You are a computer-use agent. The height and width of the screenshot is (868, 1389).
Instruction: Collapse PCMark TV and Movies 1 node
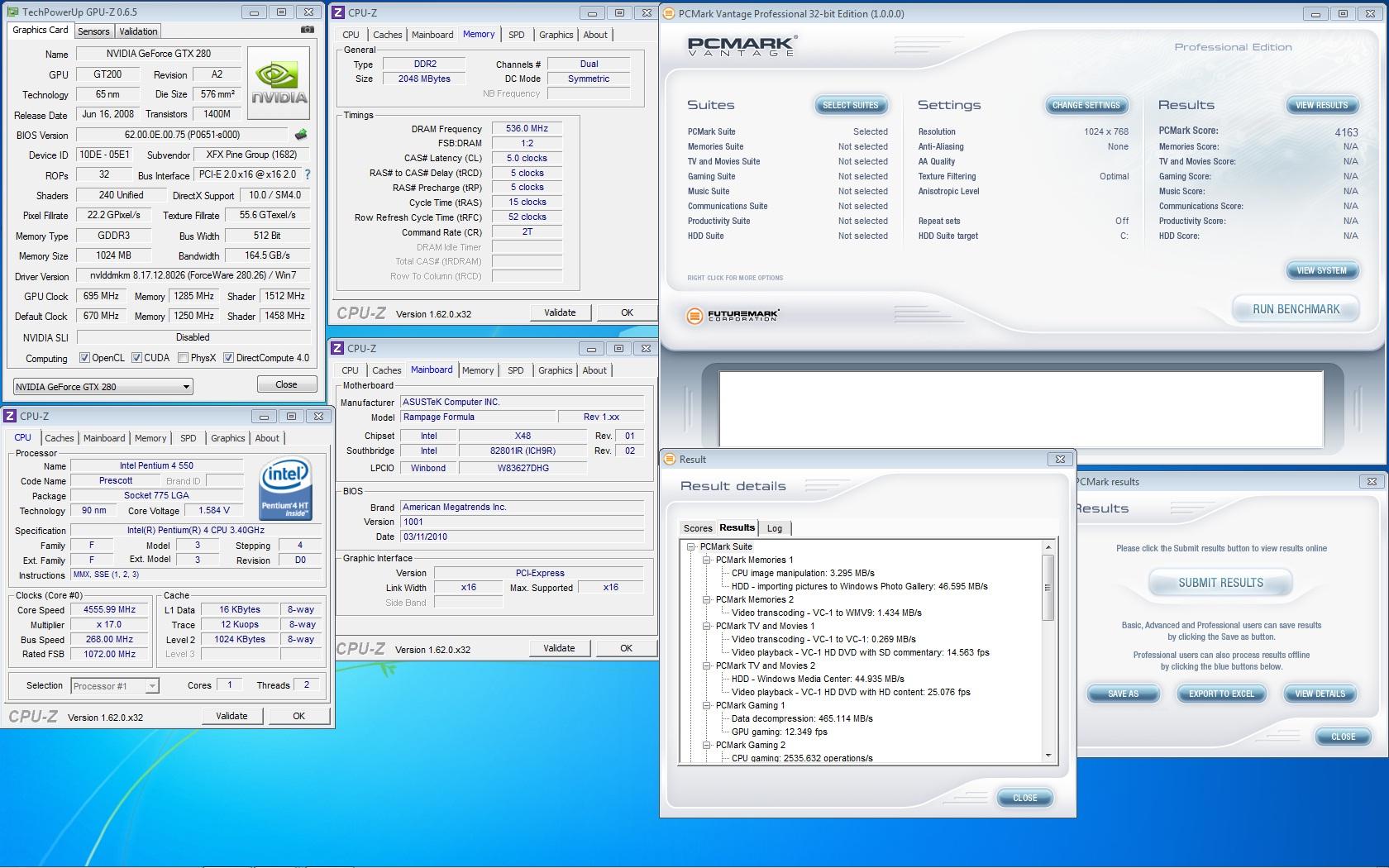click(707, 626)
